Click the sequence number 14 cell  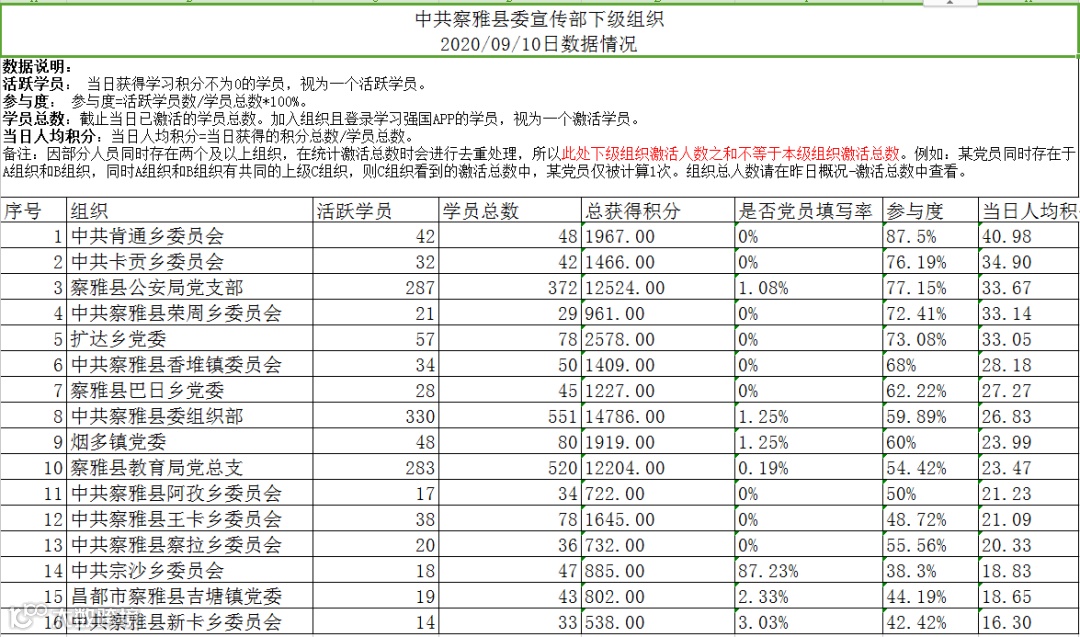tap(34, 570)
